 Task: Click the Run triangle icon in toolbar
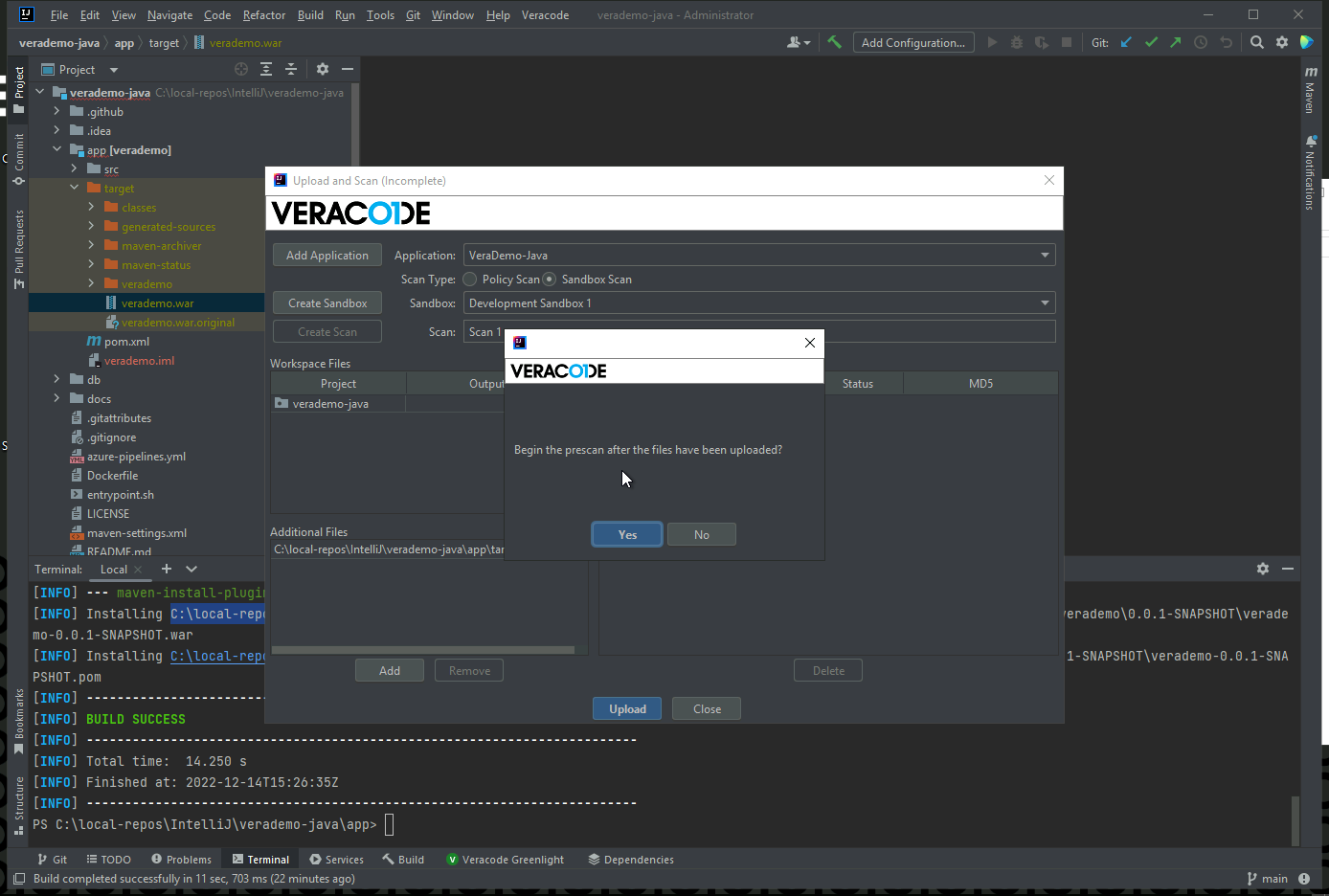[x=992, y=42]
